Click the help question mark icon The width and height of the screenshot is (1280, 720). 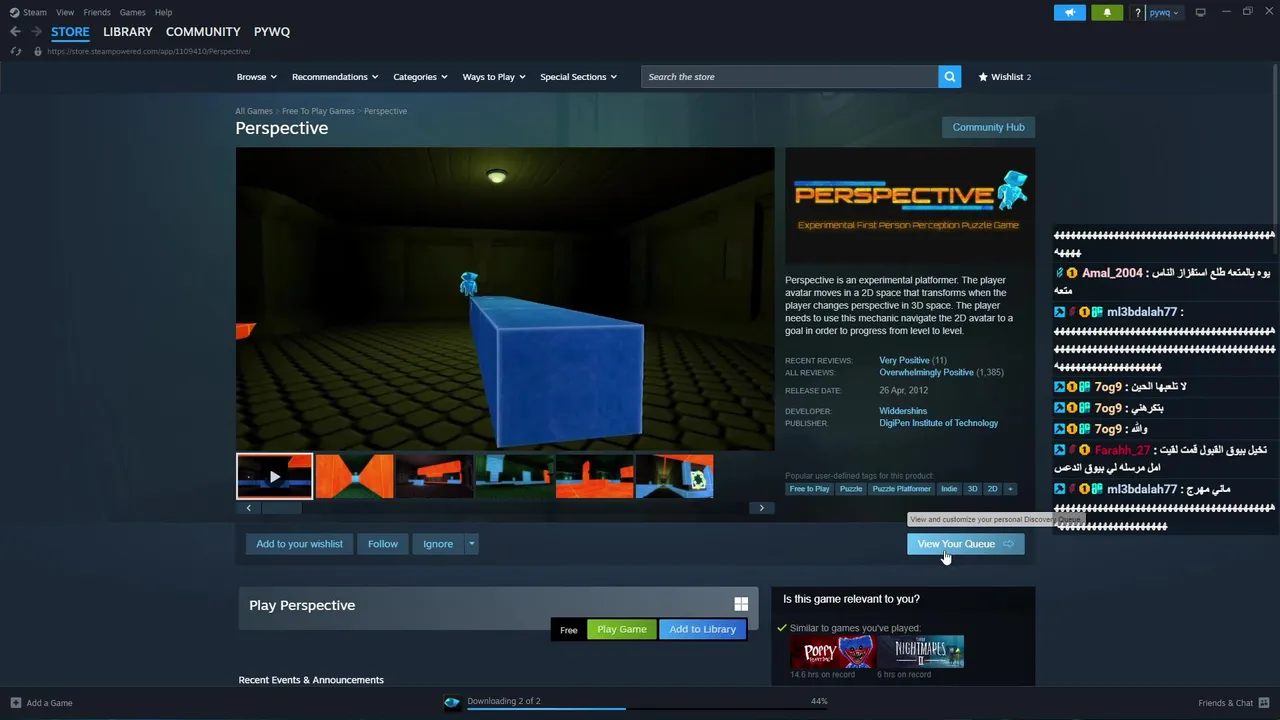click(1137, 12)
